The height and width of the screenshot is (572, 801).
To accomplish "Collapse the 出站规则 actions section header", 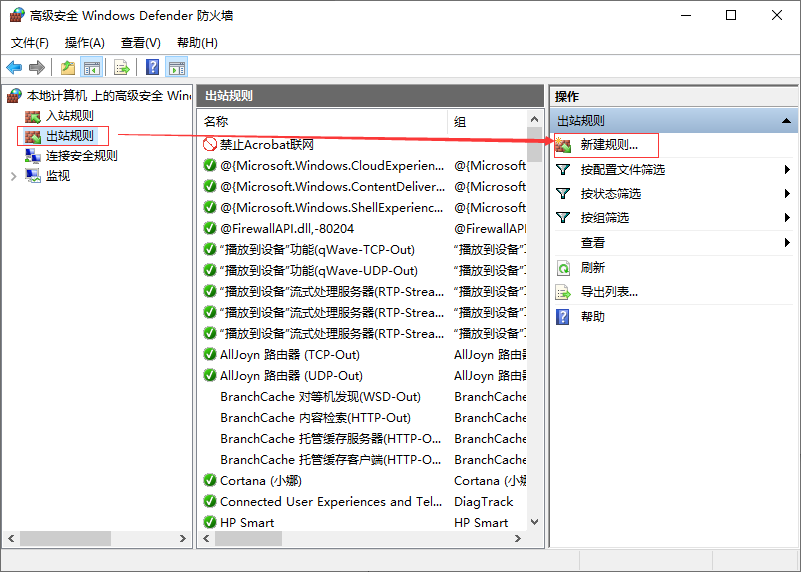I will 786,121.
